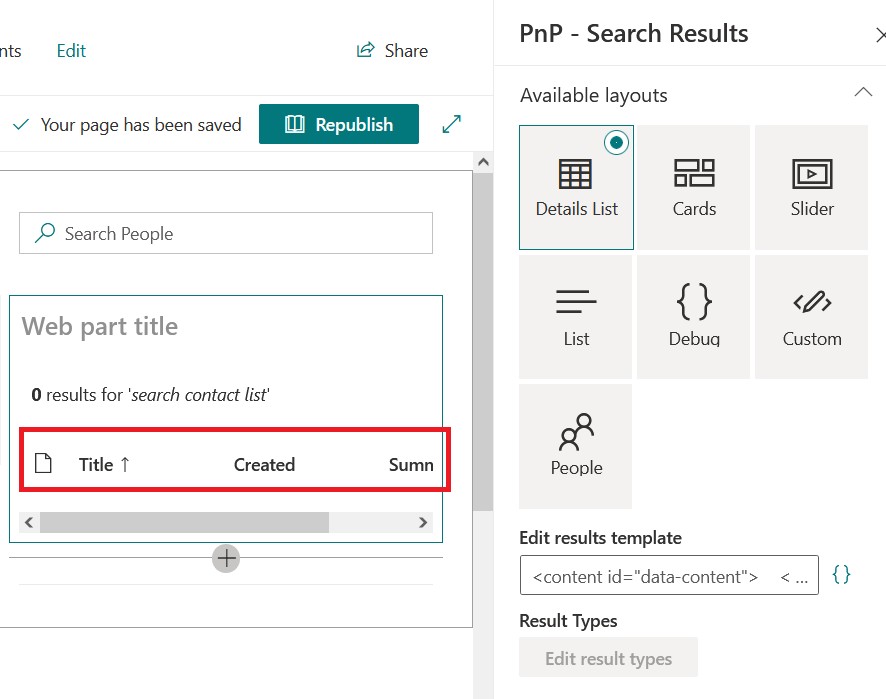Screen dimensions: 886x699
Task: Click the add section plus icon
Action: click(x=227, y=557)
